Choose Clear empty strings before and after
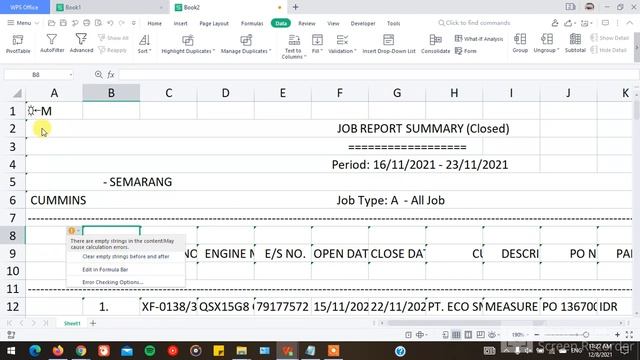640x360 pixels. click(x=126, y=257)
